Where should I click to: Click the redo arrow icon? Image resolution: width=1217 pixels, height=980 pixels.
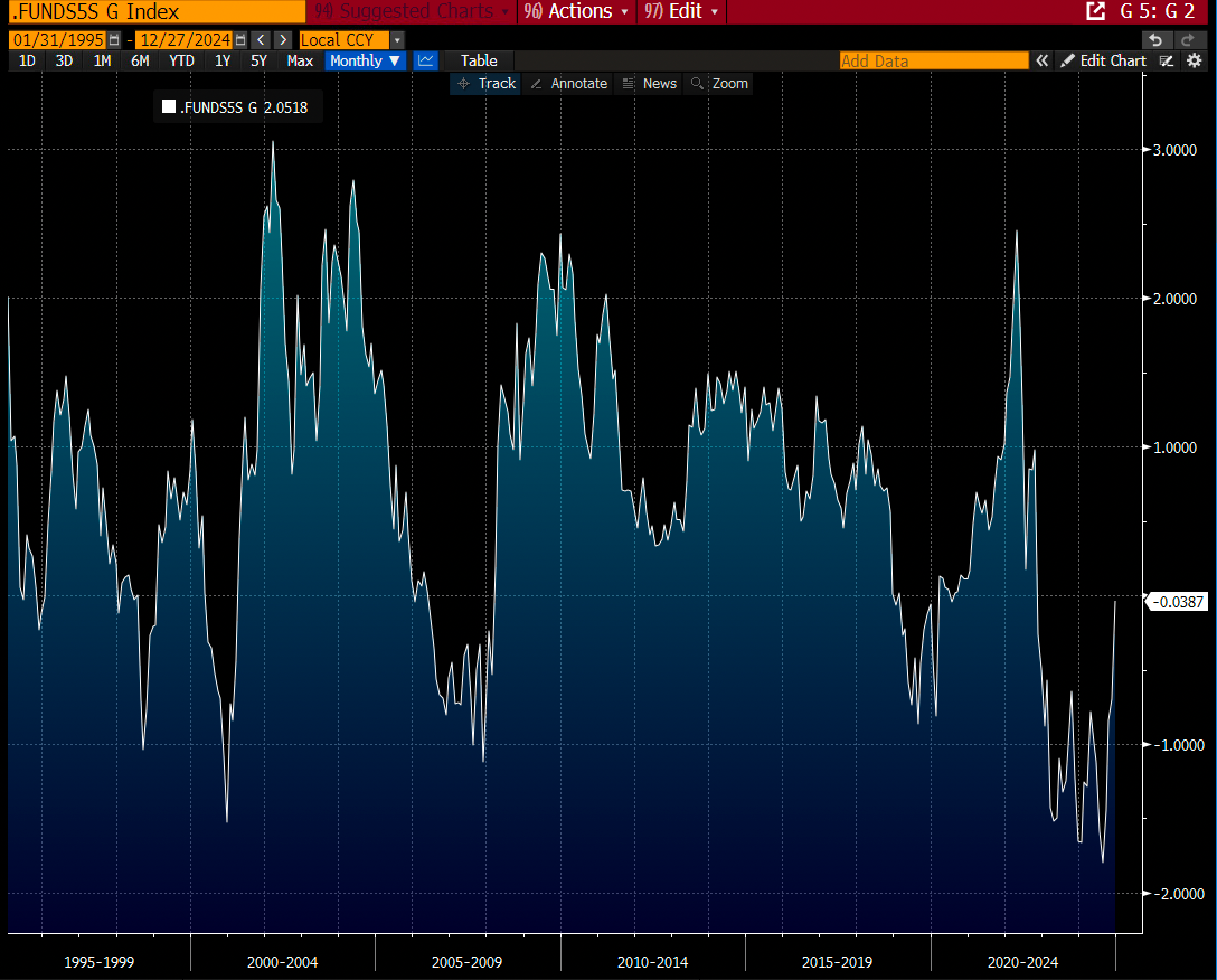pyautogui.click(x=1187, y=40)
